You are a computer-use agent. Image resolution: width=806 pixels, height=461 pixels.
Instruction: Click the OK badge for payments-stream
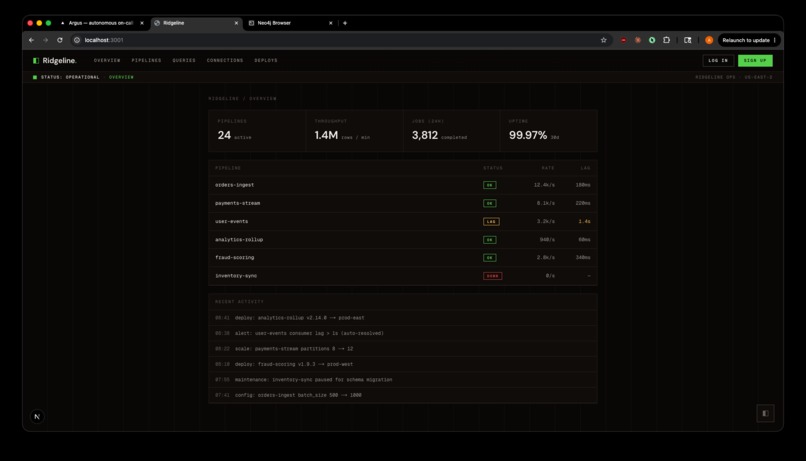489,203
